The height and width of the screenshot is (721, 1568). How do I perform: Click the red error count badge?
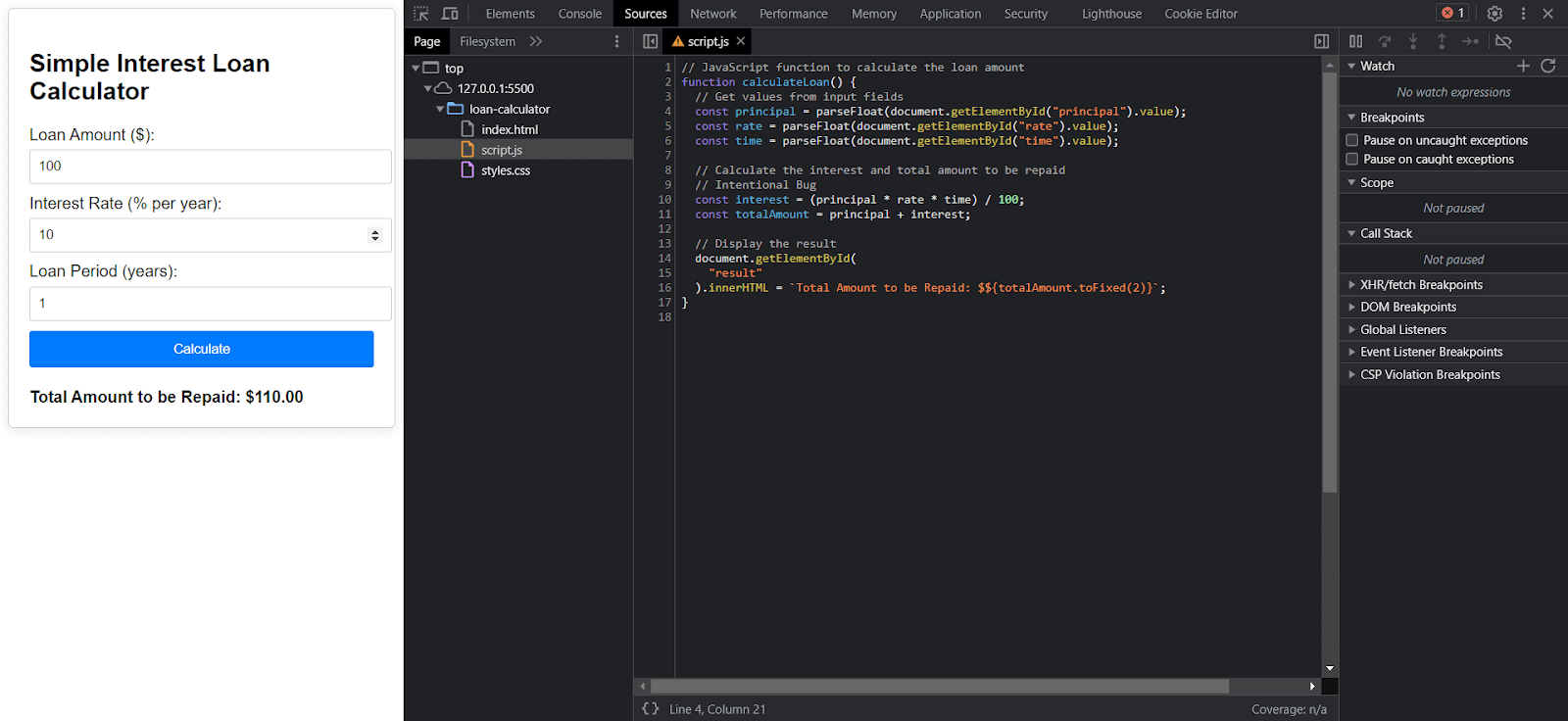tap(1453, 13)
